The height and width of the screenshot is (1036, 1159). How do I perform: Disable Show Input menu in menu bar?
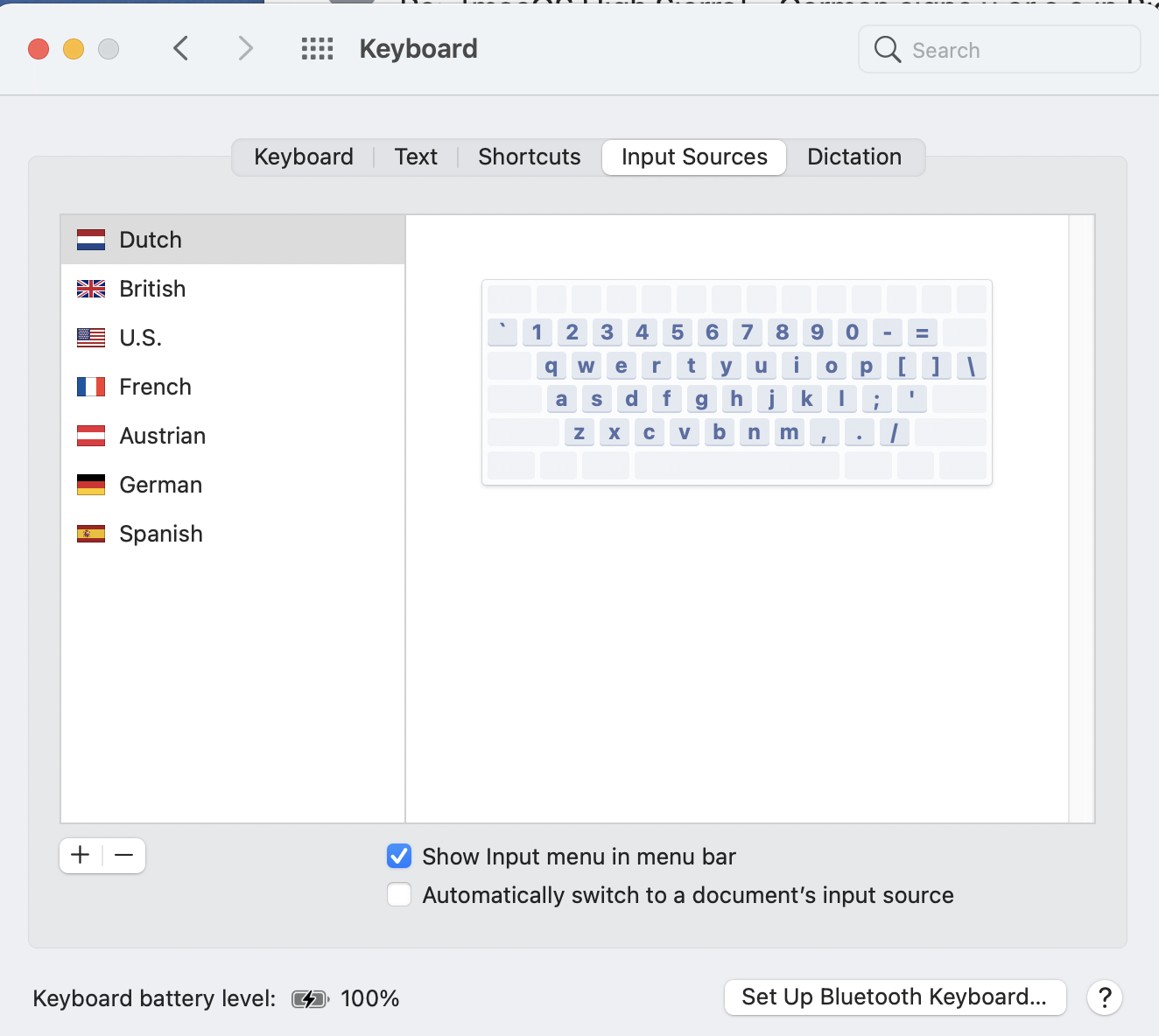[399, 856]
